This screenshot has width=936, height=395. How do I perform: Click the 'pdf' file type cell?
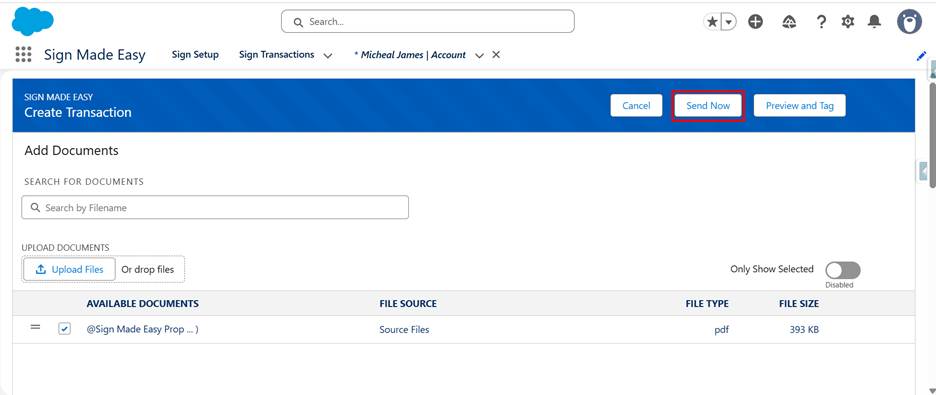[721, 329]
